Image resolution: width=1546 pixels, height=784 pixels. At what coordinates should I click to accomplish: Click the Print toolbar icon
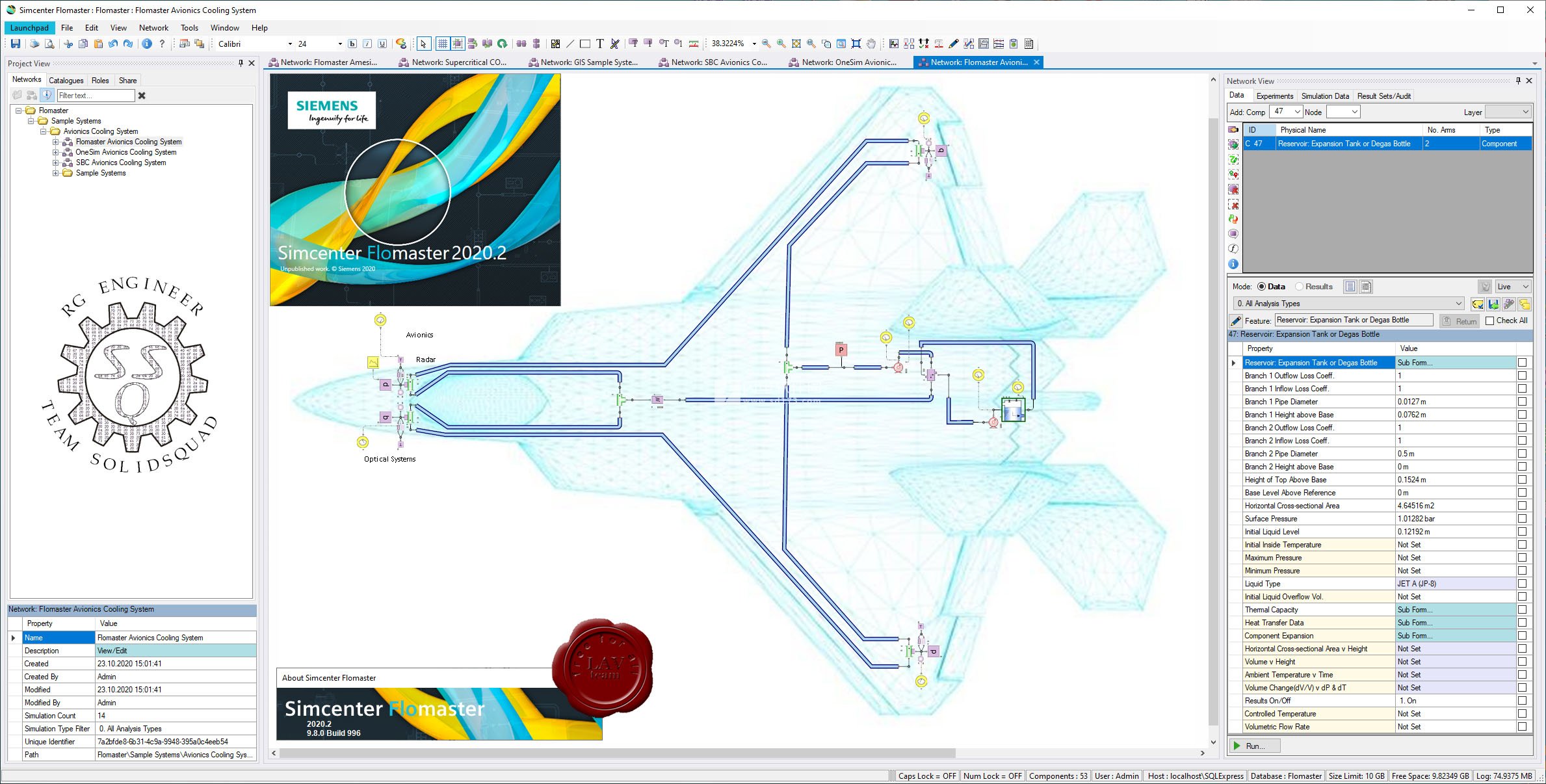pos(34,44)
